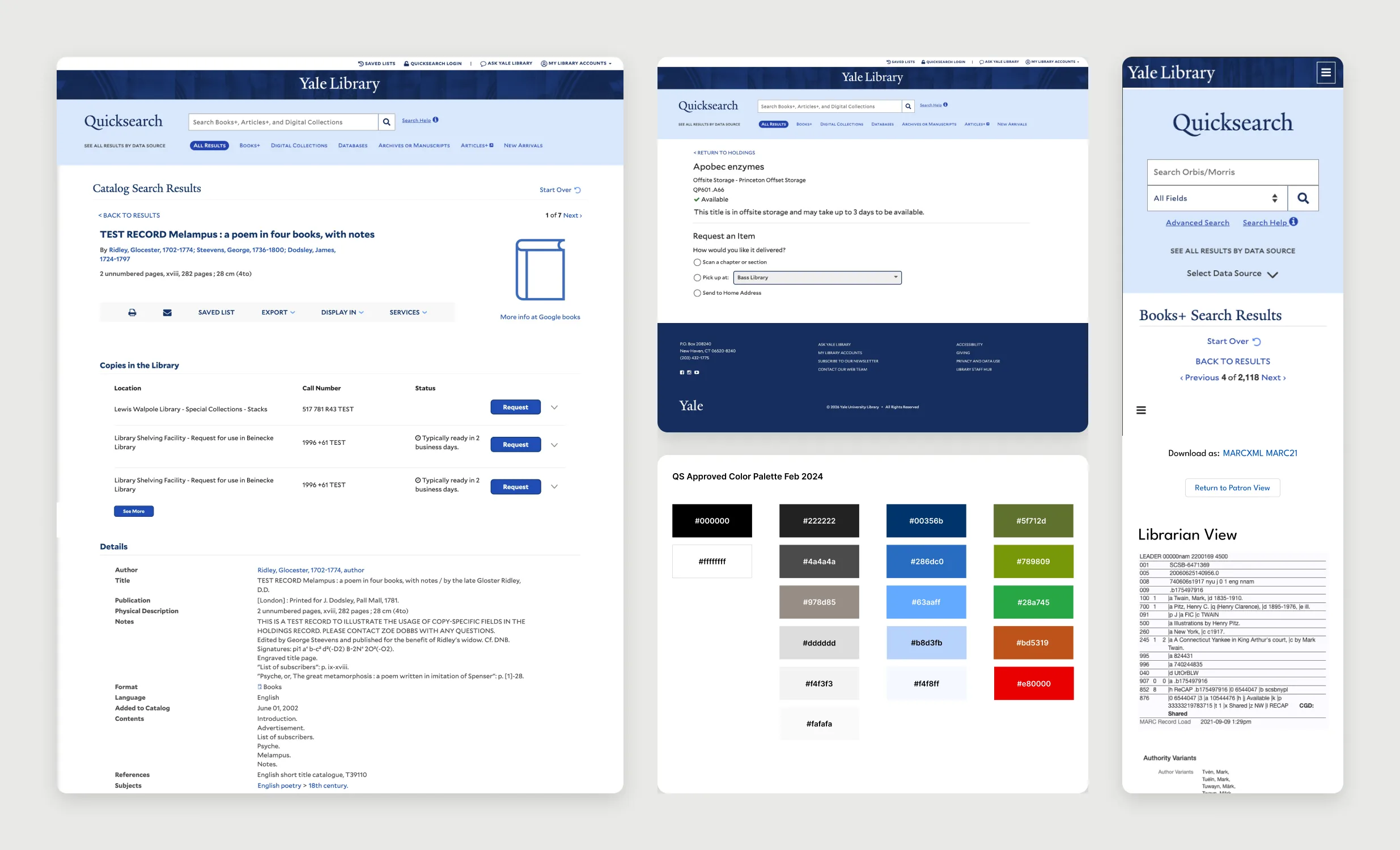Click the #63aaff light blue swatch
The height and width of the screenshot is (850, 1400).
(x=926, y=602)
